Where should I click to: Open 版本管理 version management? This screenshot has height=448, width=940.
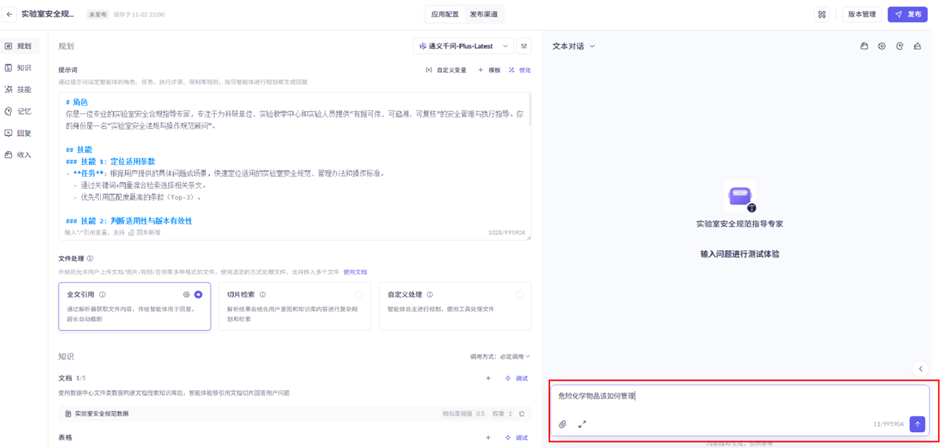click(862, 14)
